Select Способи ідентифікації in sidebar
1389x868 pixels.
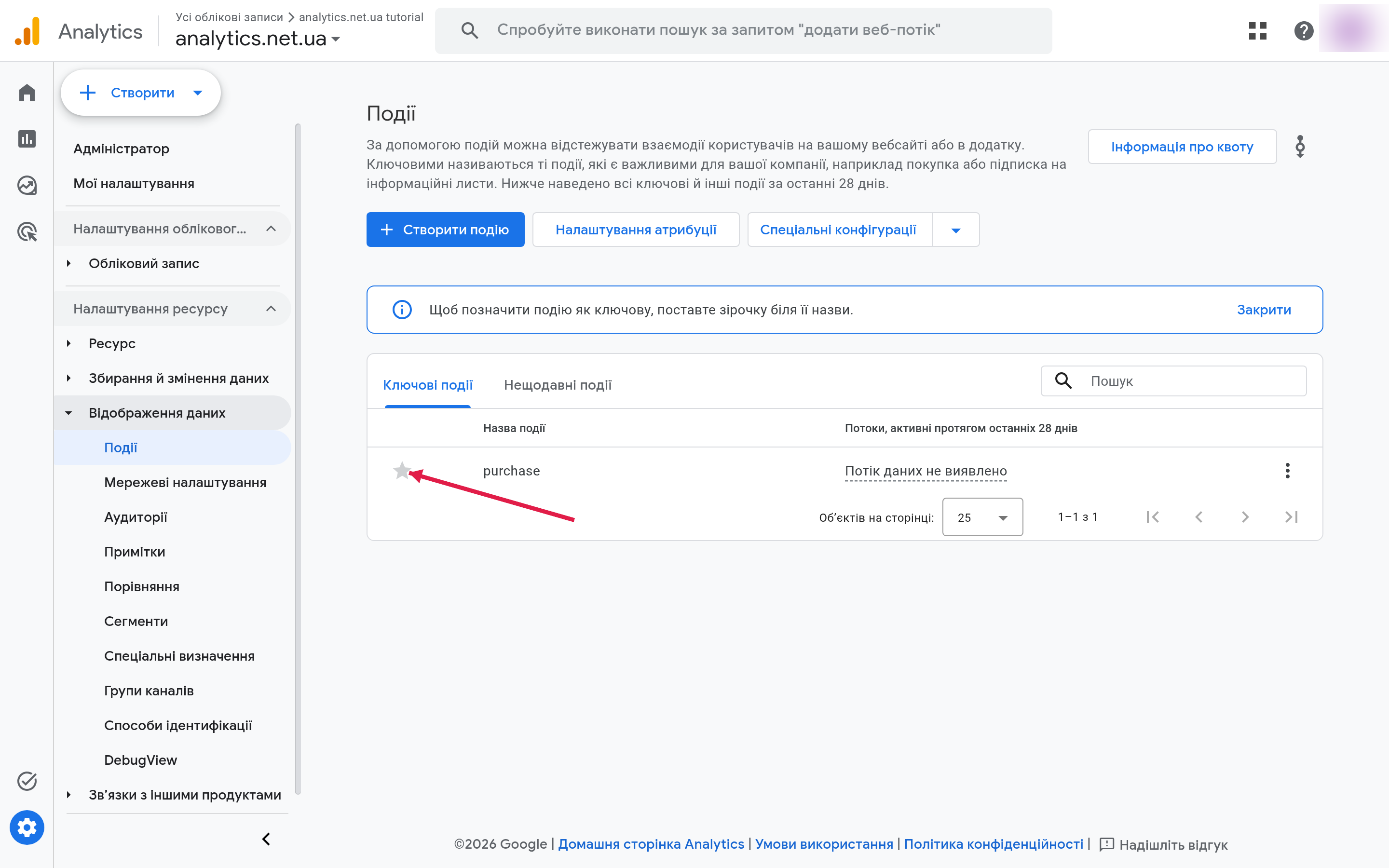(x=178, y=726)
